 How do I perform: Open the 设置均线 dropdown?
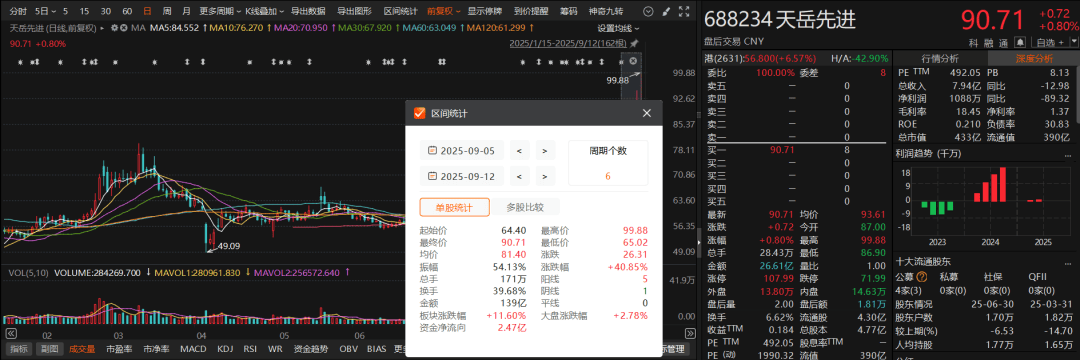pyautogui.click(x=618, y=28)
